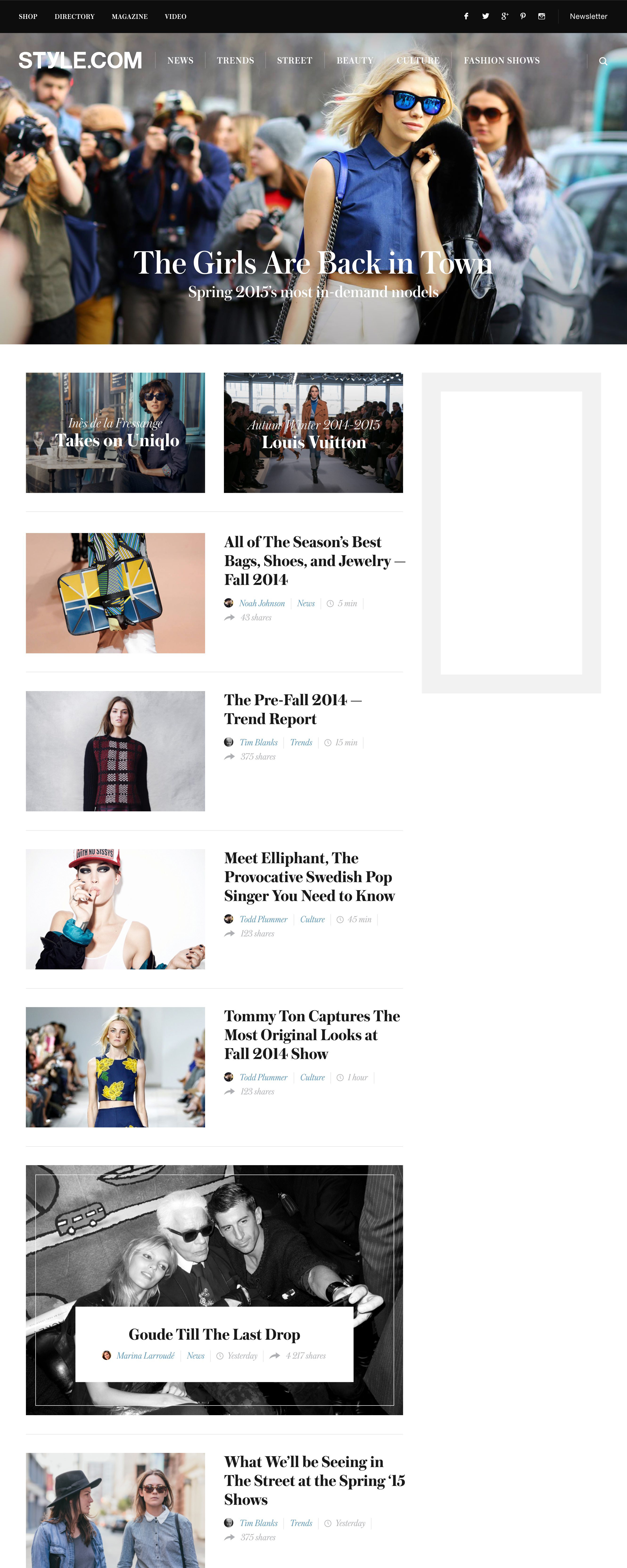Click share arrow beside 43 shares
Image resolution: width=627 pixels, height=1568 pixels.
pyautogui.click(x=229, y=617)
